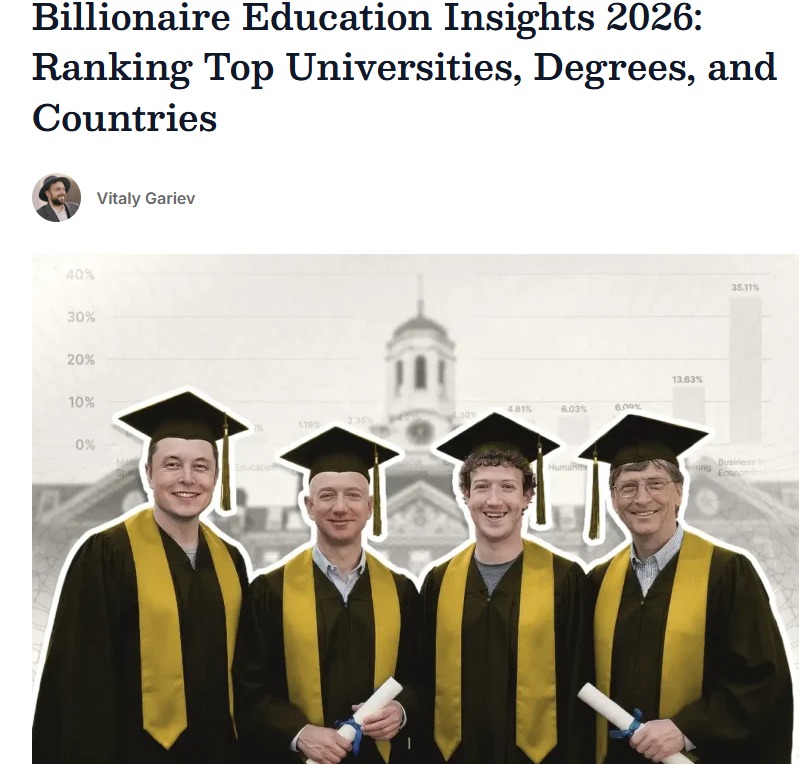Click the 30% axis label
The image size is (799, 764).
tap(81, 317)
